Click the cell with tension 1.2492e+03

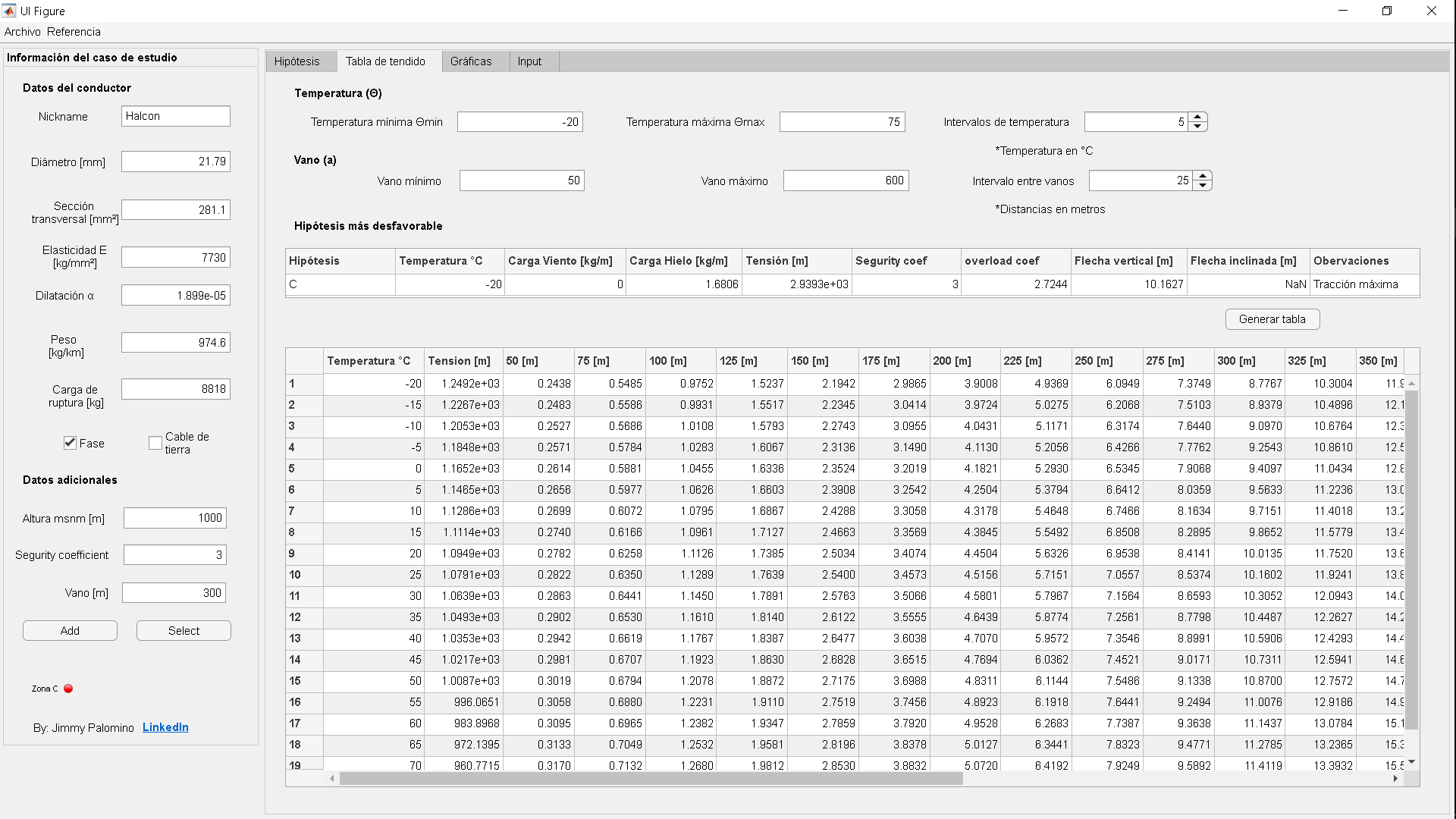[x=463, y=384]
